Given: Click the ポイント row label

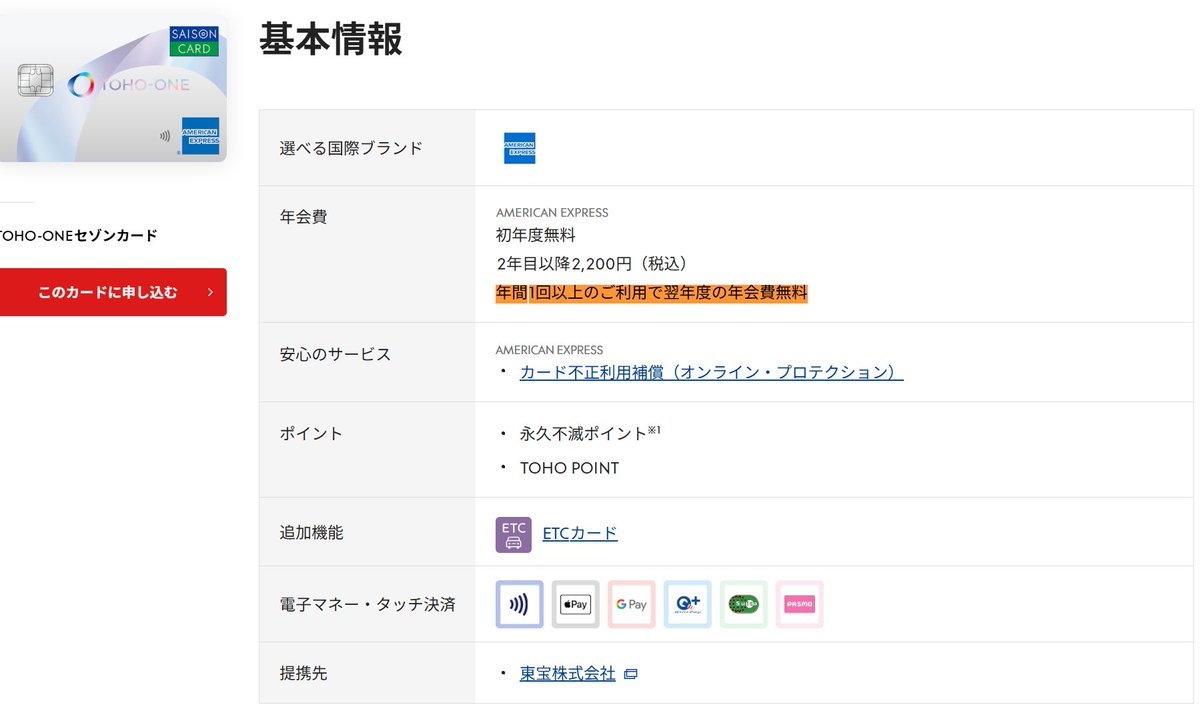Looking at the screenshot, I should 311,433.
